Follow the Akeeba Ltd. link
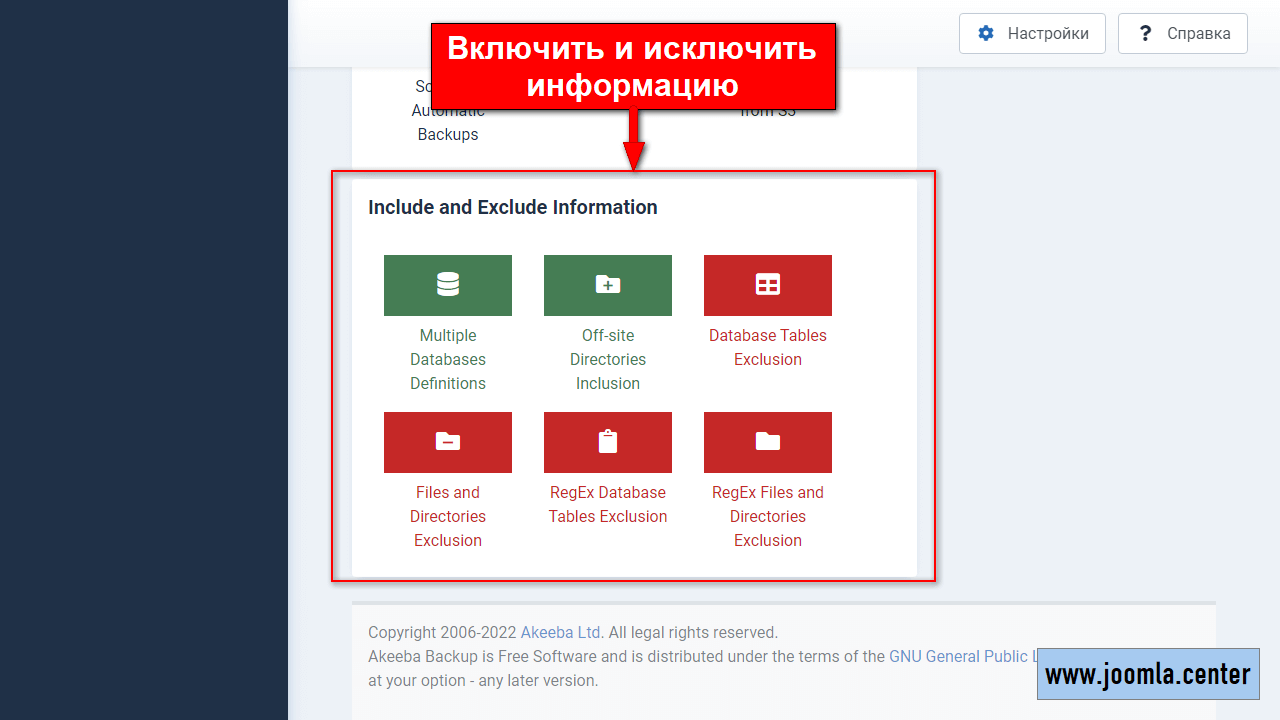The height and width of the screenshot is (720, 1280). 561,632
